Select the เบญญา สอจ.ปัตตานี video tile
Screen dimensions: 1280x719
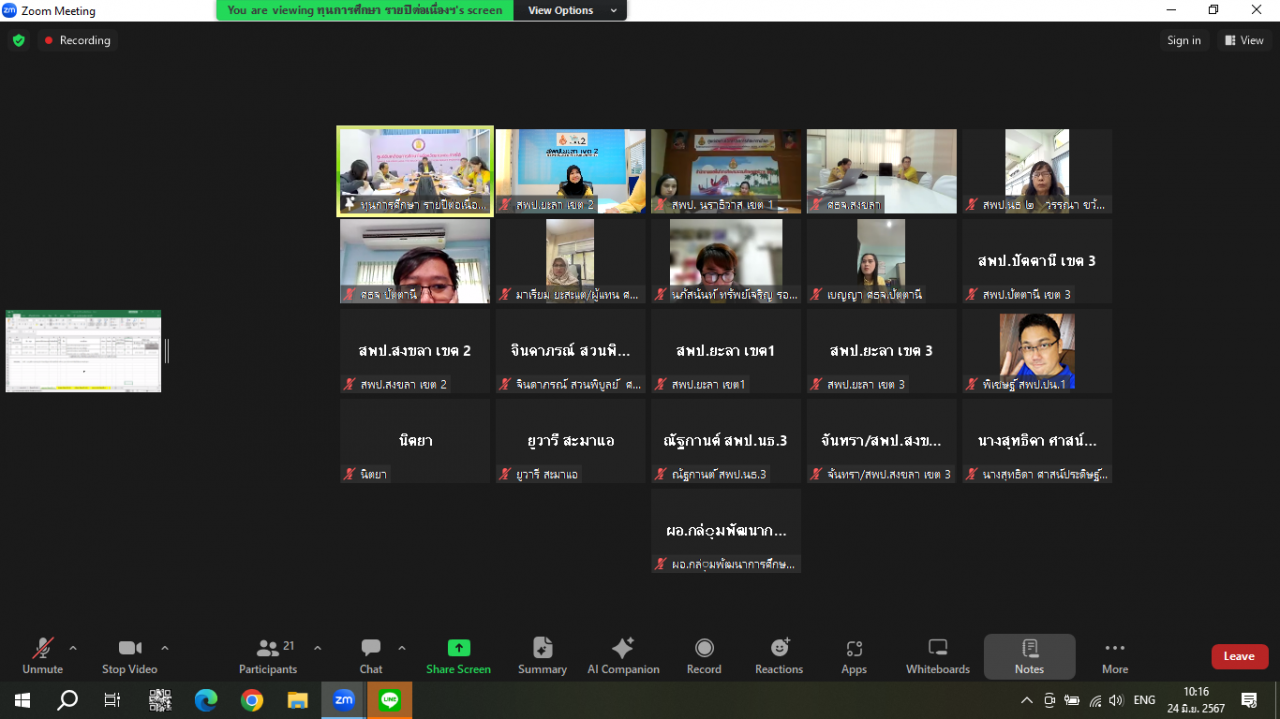(882, 261)
